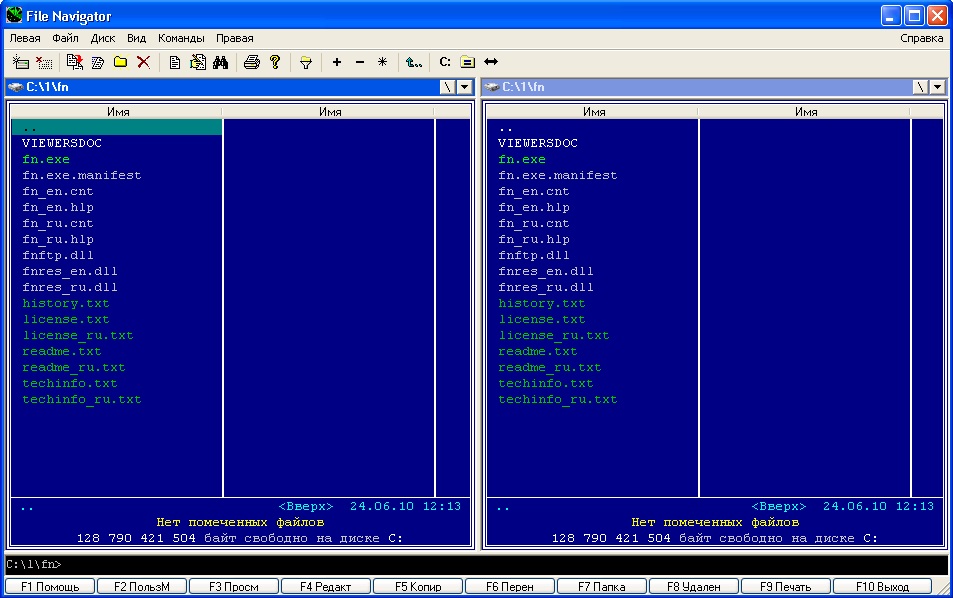953x598 pixels.
Task: Select fn.exe in the left panel
Action: [x=46, y=159]
